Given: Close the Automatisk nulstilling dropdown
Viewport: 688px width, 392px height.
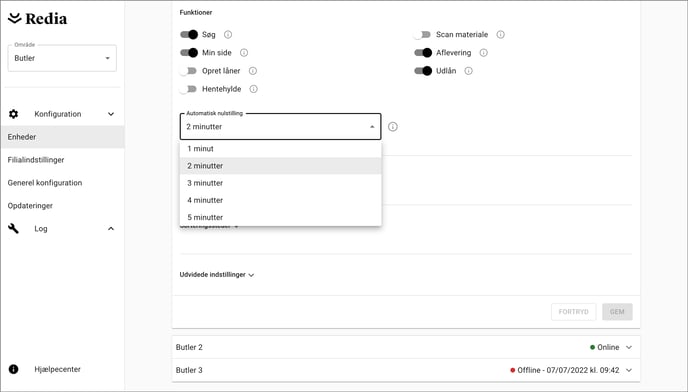Looking at the screenshot, I should click(x=280, y=127).
